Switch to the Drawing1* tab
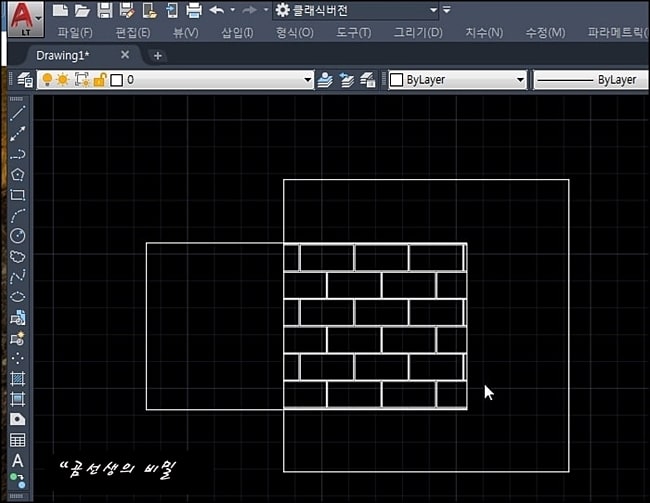Image resolution: width=650 pixels, height=503 pixels. pos(63,56)
